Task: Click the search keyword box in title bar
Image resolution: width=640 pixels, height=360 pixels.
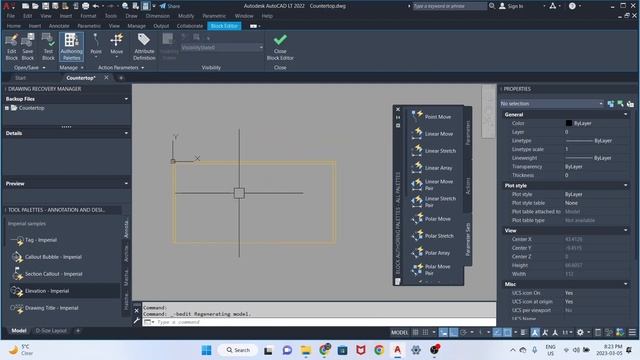Action: pos(449,6)
